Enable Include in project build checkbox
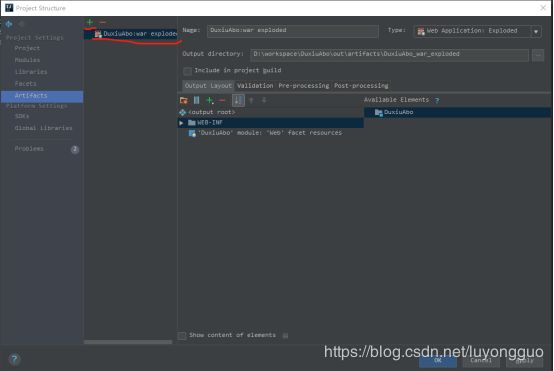The image size is (554, 371). [x=188, y=71]
